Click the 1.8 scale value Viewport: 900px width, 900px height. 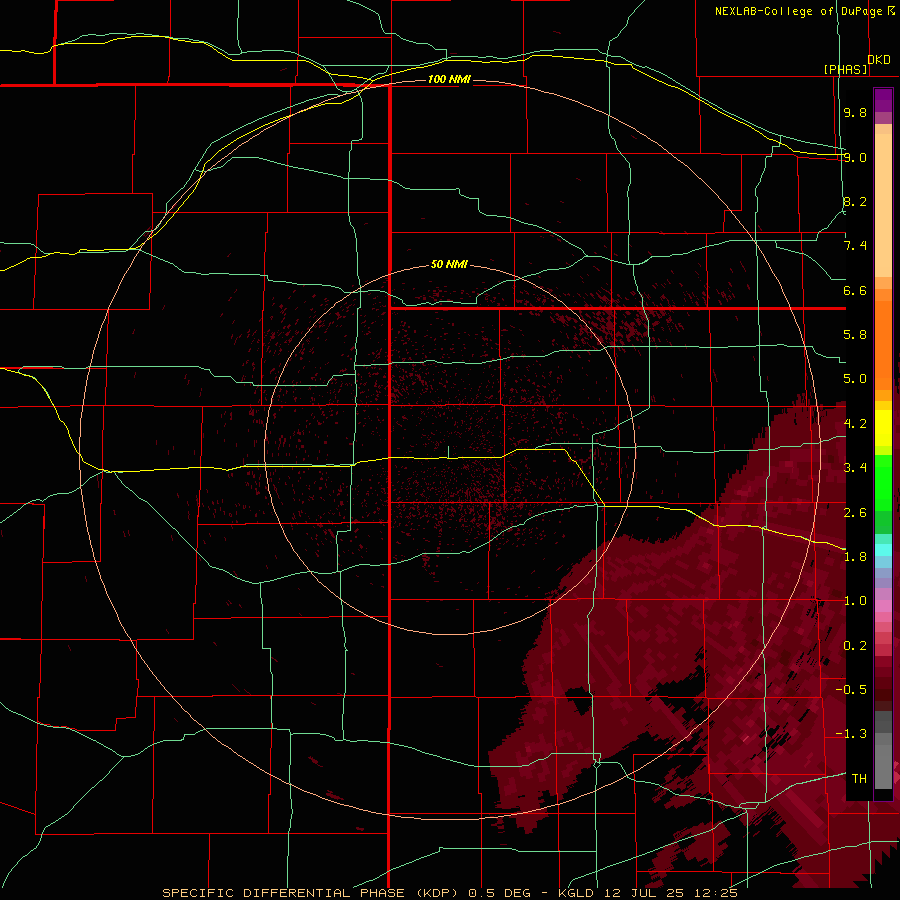(855, 557)
